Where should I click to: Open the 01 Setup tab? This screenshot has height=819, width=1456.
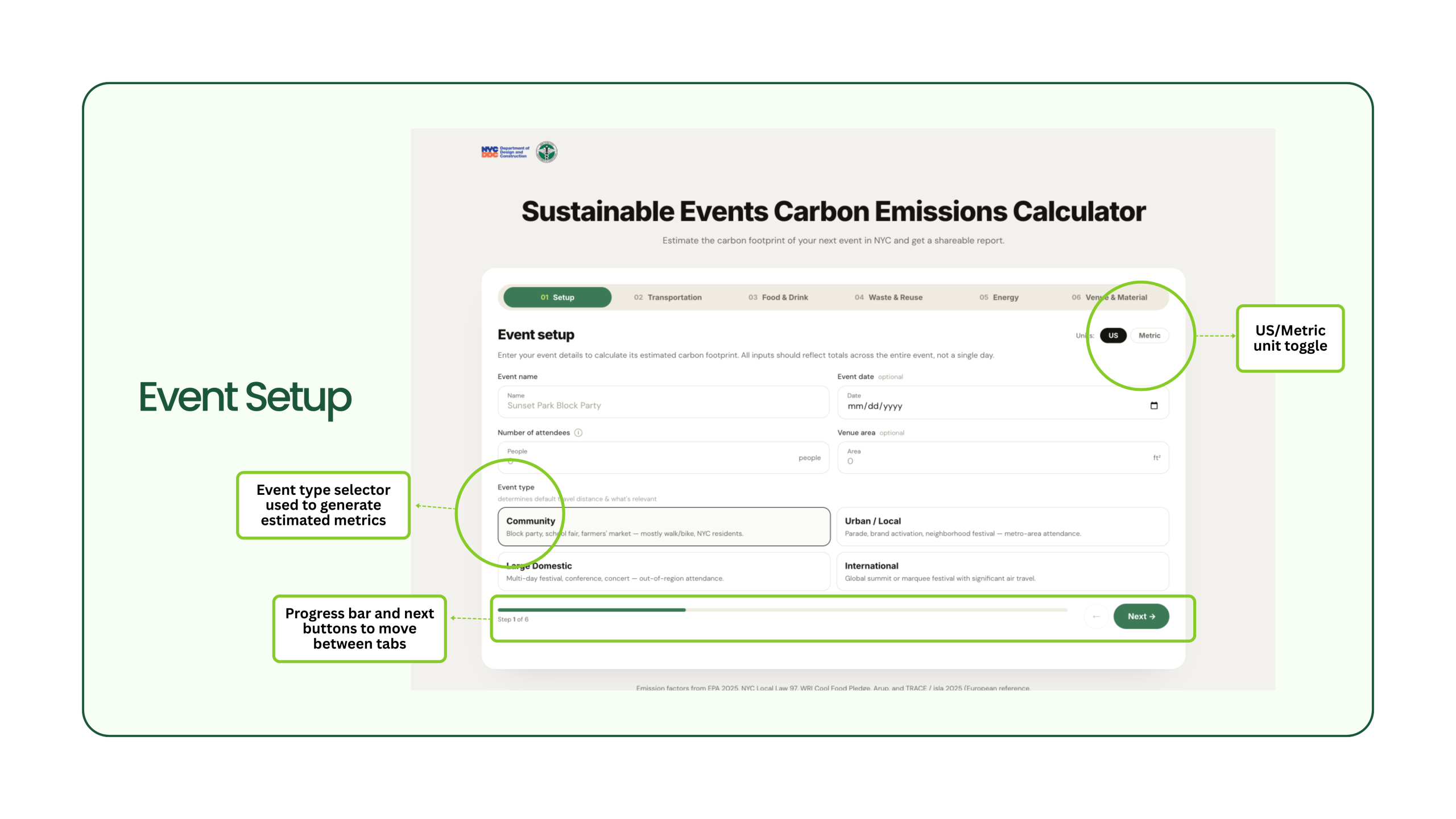[557, 297]
